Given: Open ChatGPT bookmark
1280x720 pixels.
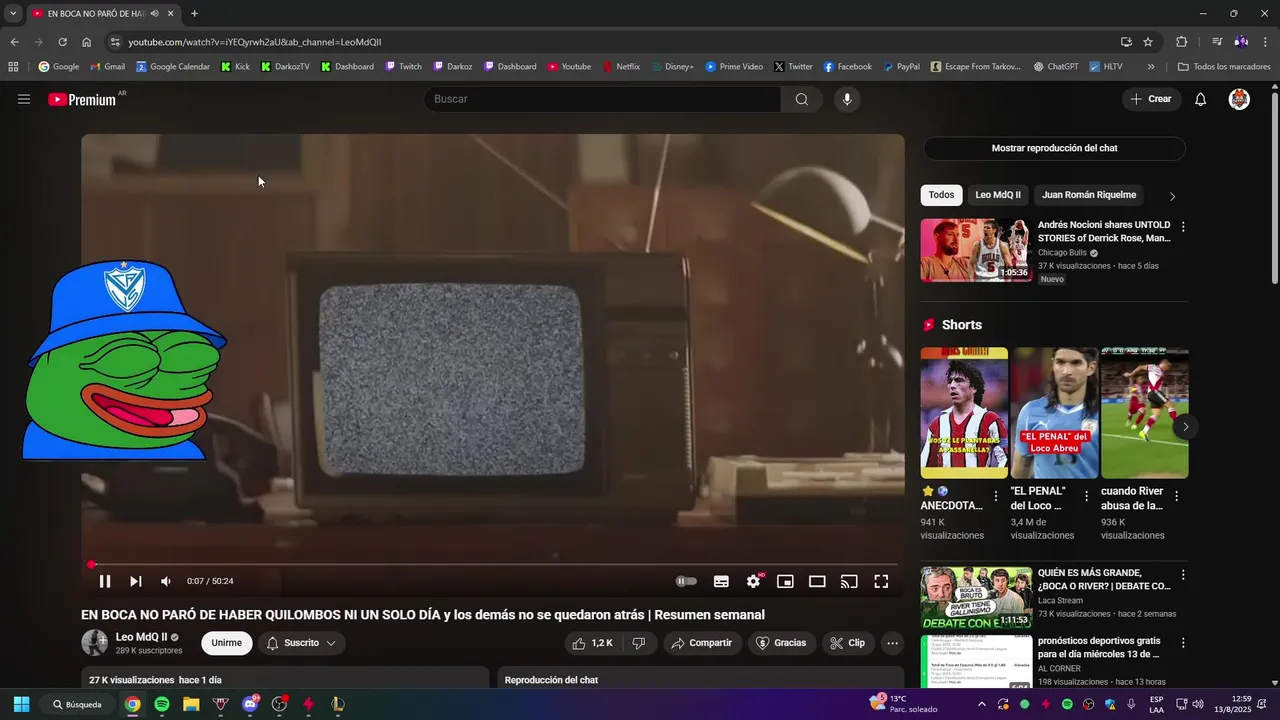Looking at the screenshot, I should pyautogui.click(x=1055, y=67).
